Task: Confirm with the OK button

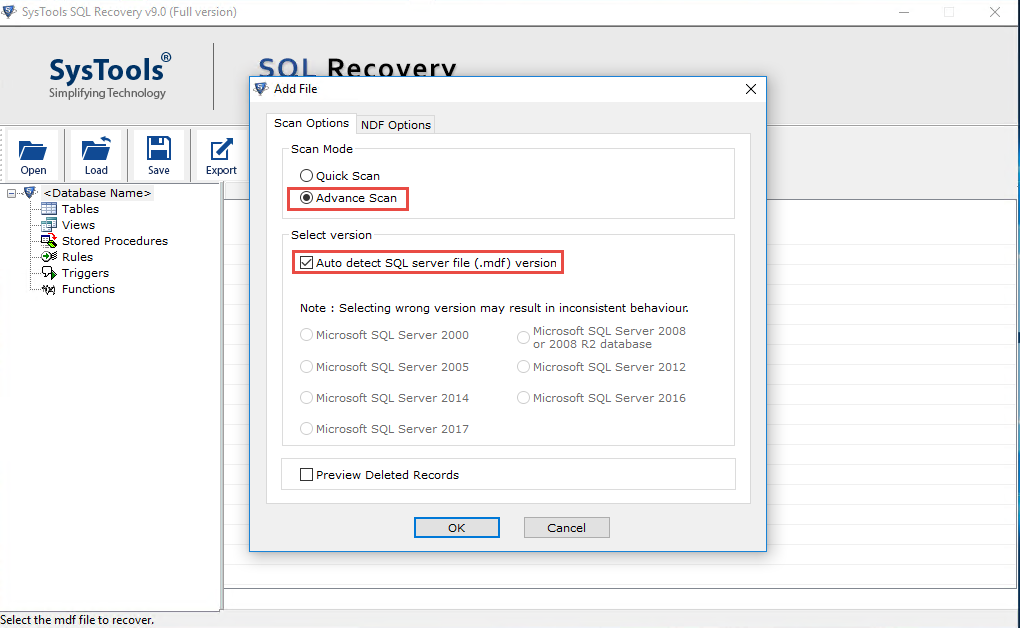Action: point(457,528)
